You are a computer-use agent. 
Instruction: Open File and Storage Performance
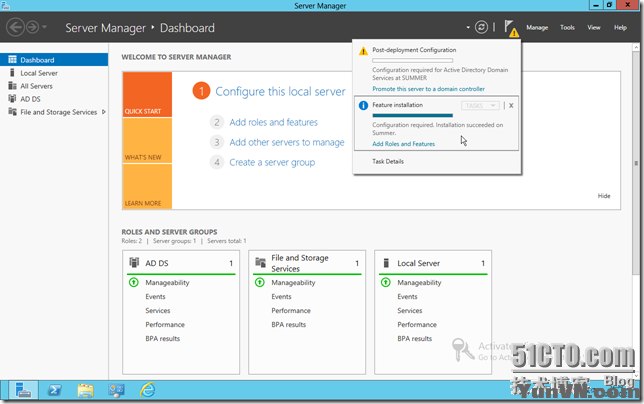291,310
